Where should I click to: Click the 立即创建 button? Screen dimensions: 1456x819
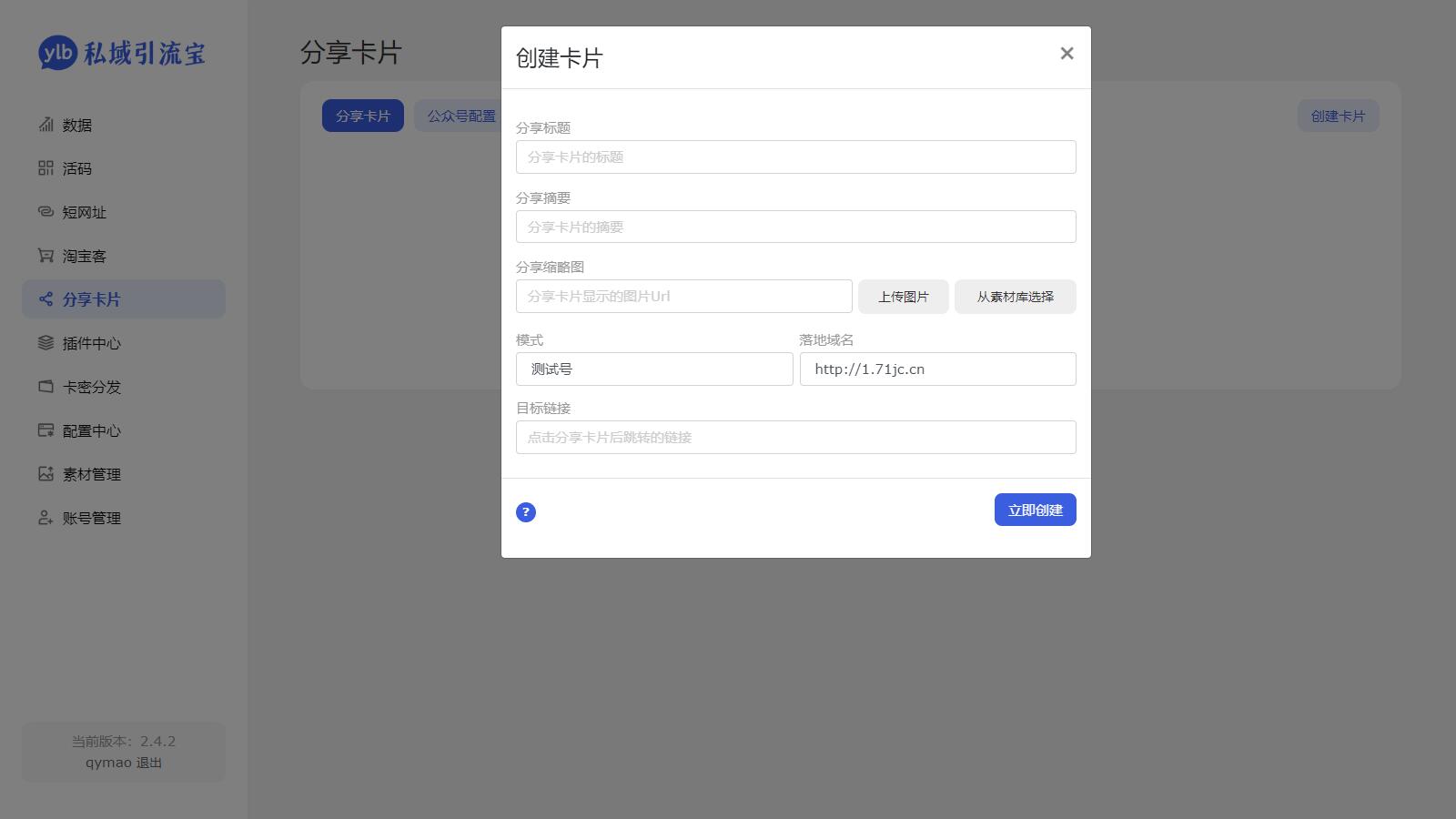(x=1035, y=511)
